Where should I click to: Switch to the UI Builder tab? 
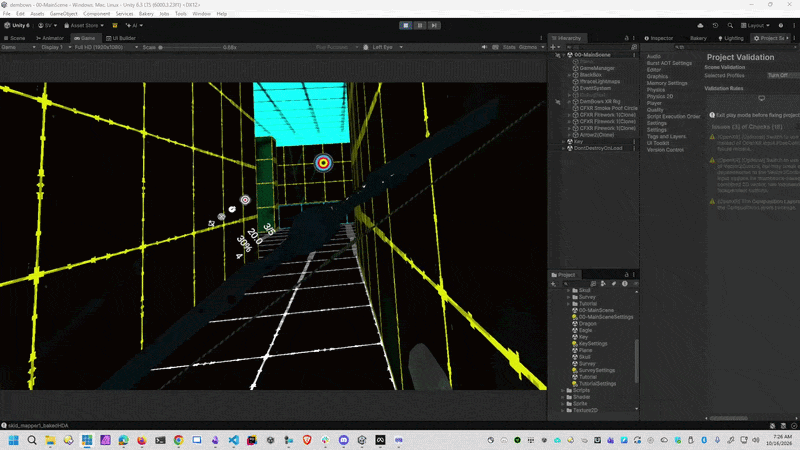click(x=120, y=38)
